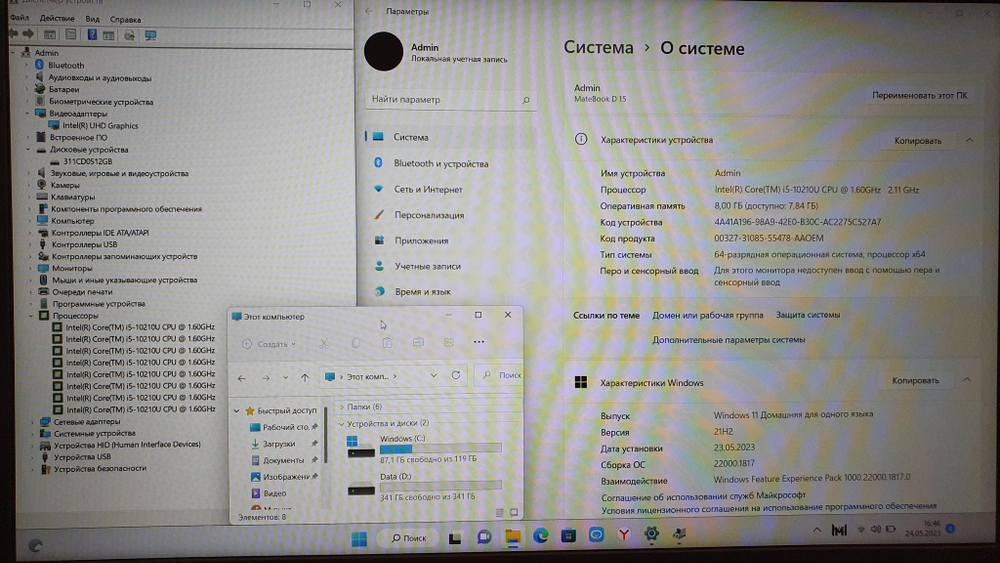Copy Windows specifications with Копировать
1000x563 pixels.
(915, 380)
